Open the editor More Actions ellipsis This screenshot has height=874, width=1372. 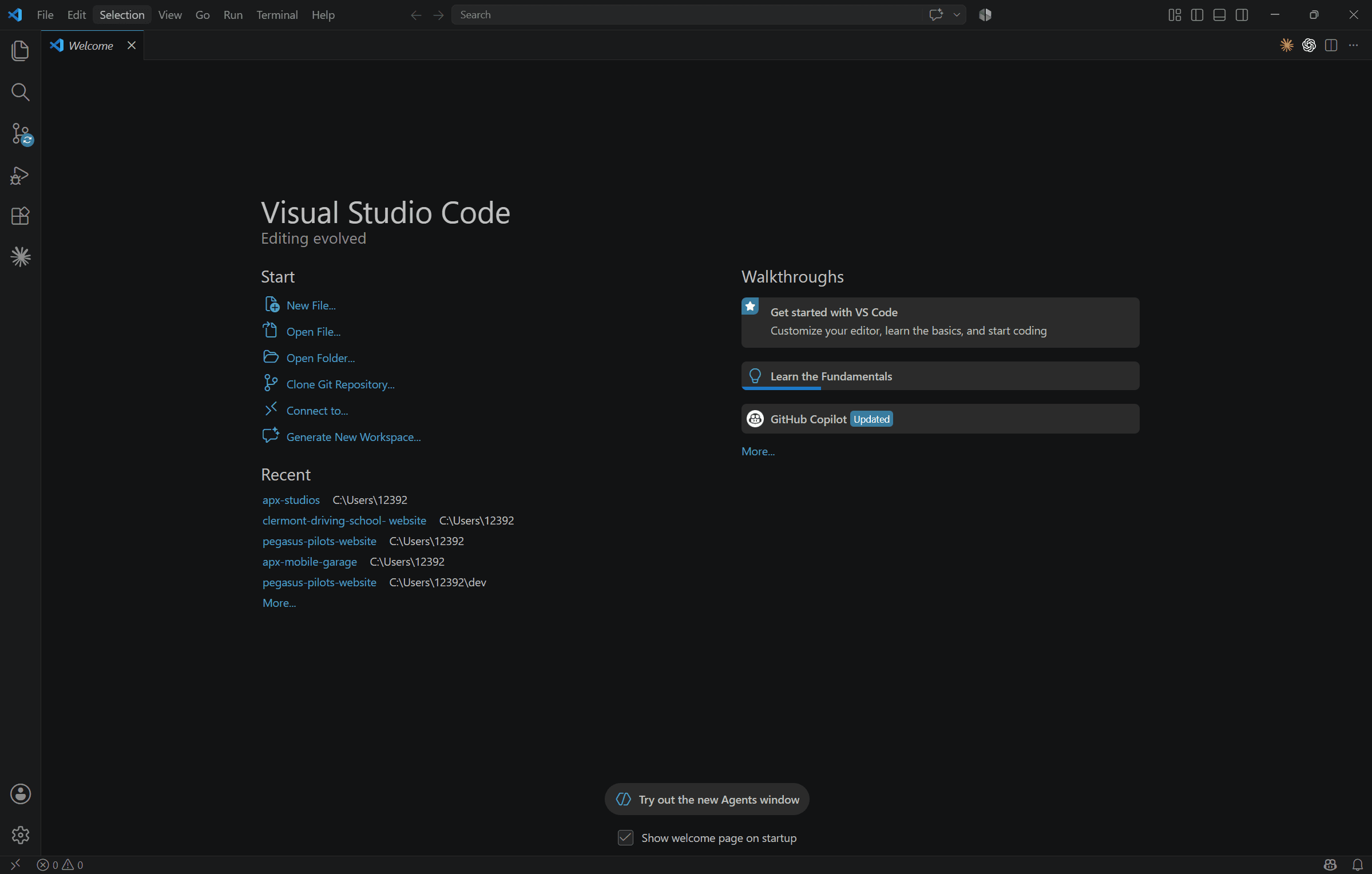(x=1353, y=45)
